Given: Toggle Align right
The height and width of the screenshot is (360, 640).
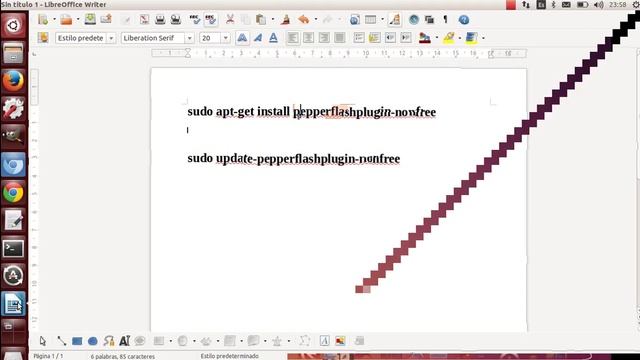Looking at the screenshot, I should [x=324, y=38].
